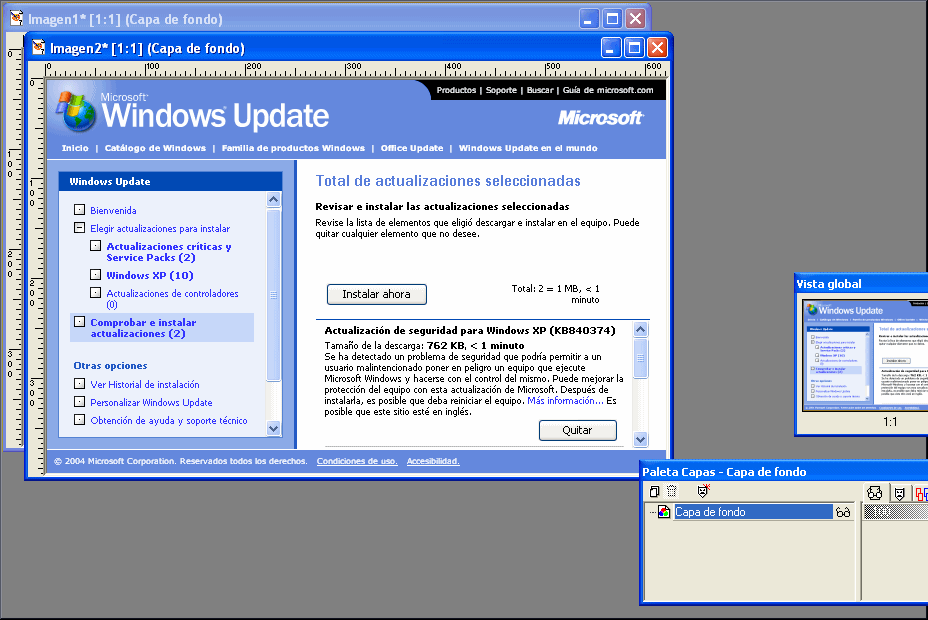Open the Office Update menu item
The width and height of the screenshot is (928, 620).
pos(411,148)
